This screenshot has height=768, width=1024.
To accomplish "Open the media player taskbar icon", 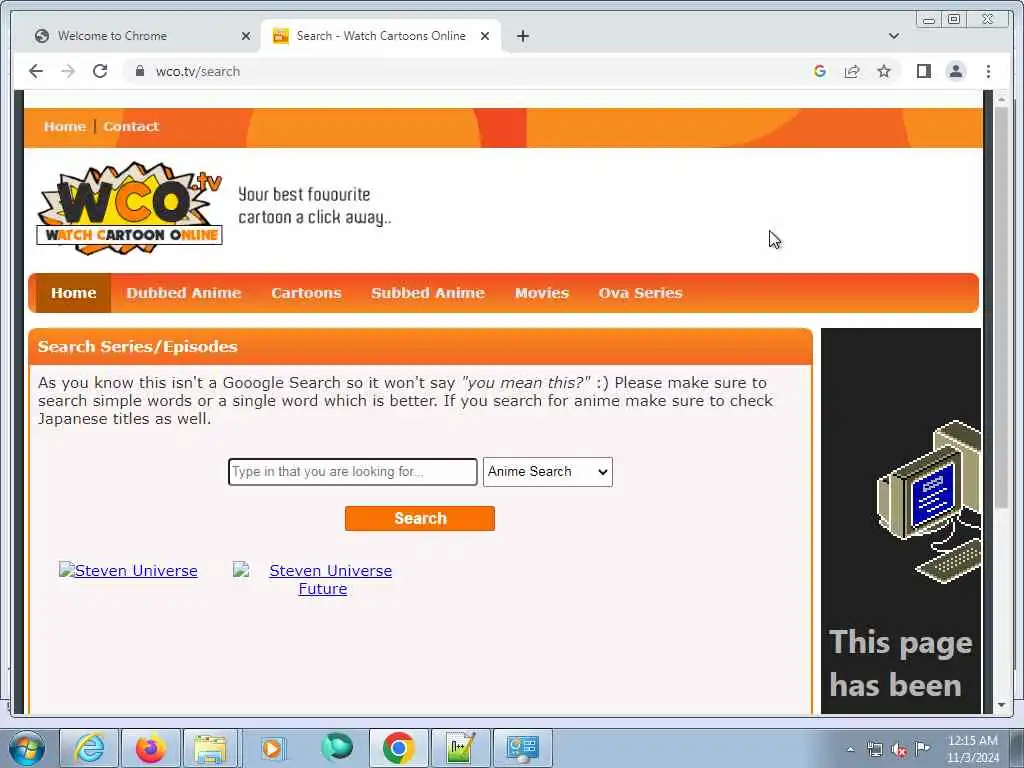I will click(273, 748).
